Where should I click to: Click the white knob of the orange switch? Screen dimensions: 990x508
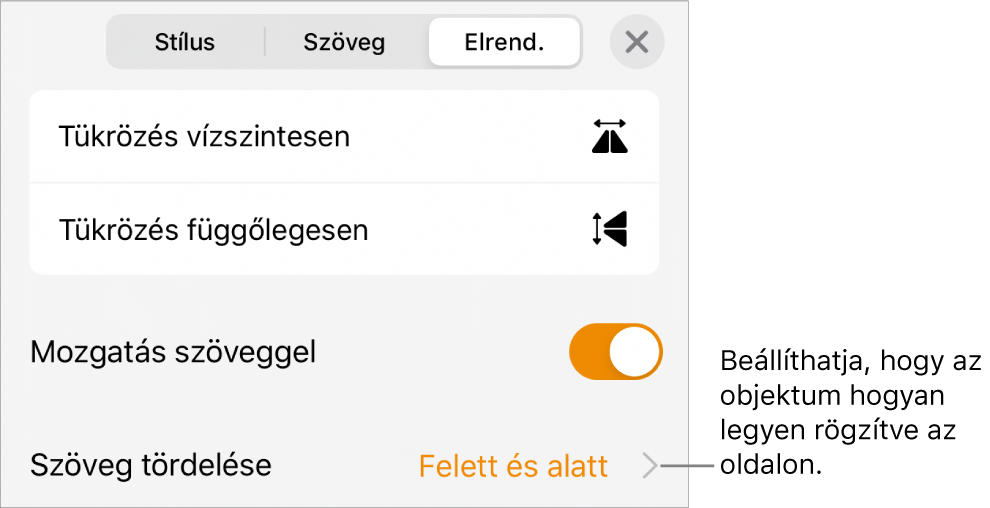click(635, 352)
